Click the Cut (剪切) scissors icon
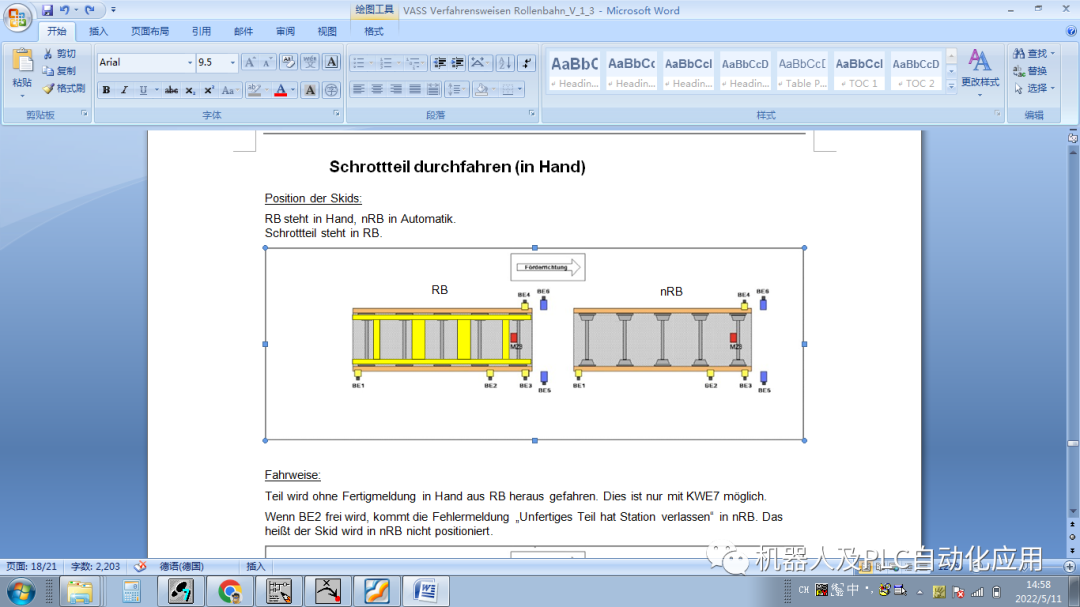Viewport: 1080px width, 607px height. pos(49,54)
